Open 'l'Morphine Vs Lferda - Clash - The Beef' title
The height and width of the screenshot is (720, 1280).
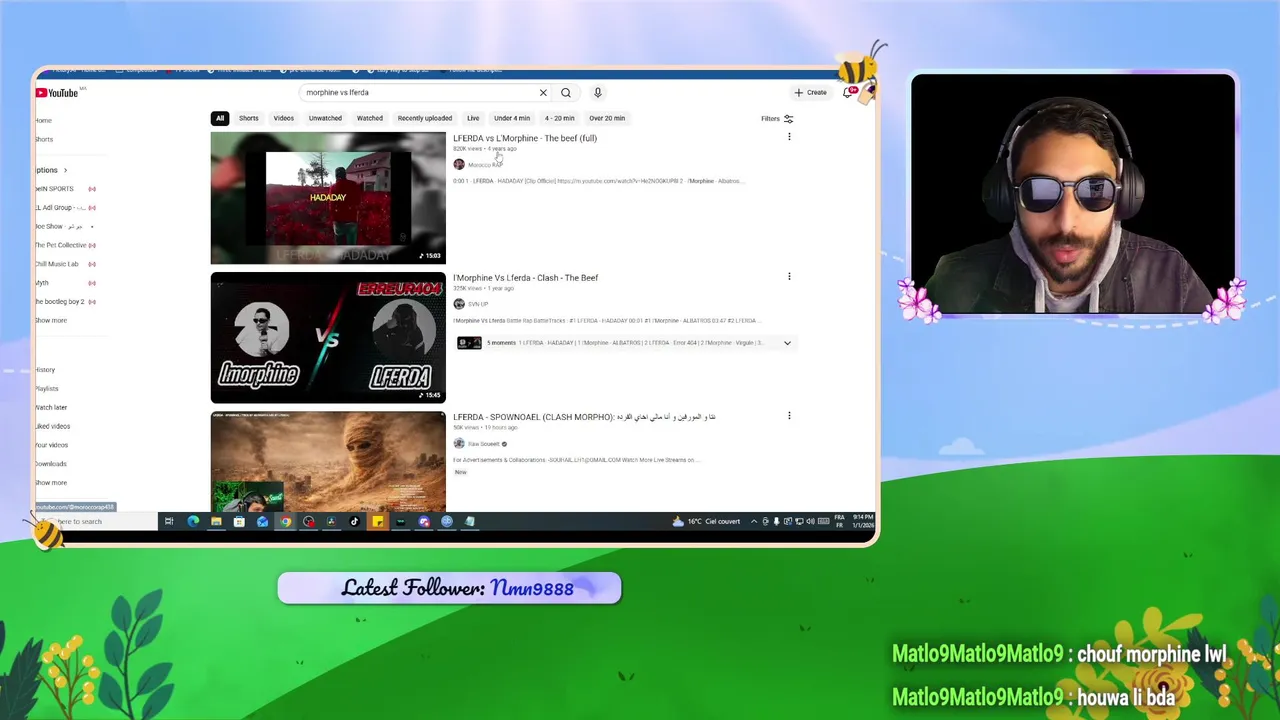pyautogui.click(x=526, y=277)
